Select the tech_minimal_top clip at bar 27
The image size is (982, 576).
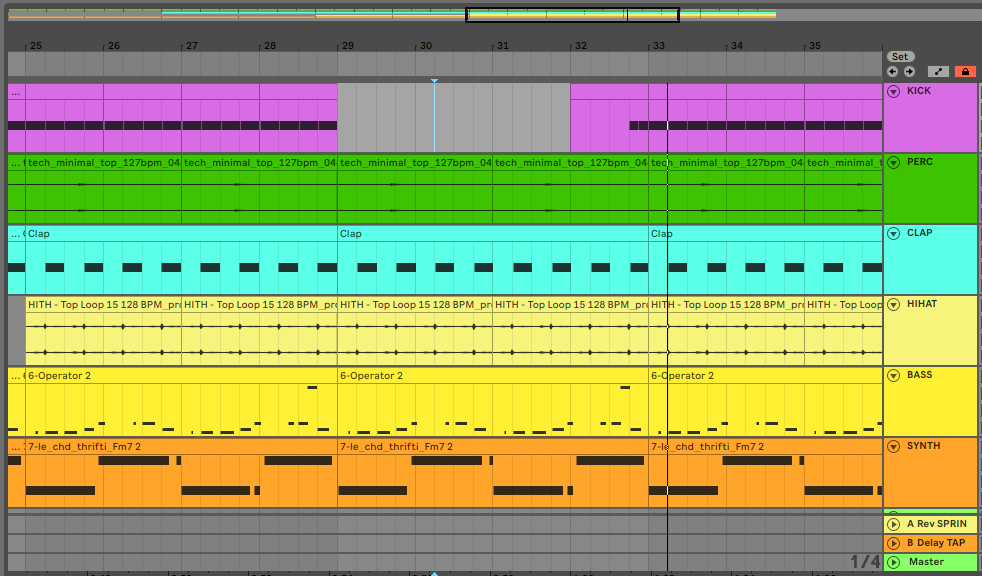coord(259,163)
